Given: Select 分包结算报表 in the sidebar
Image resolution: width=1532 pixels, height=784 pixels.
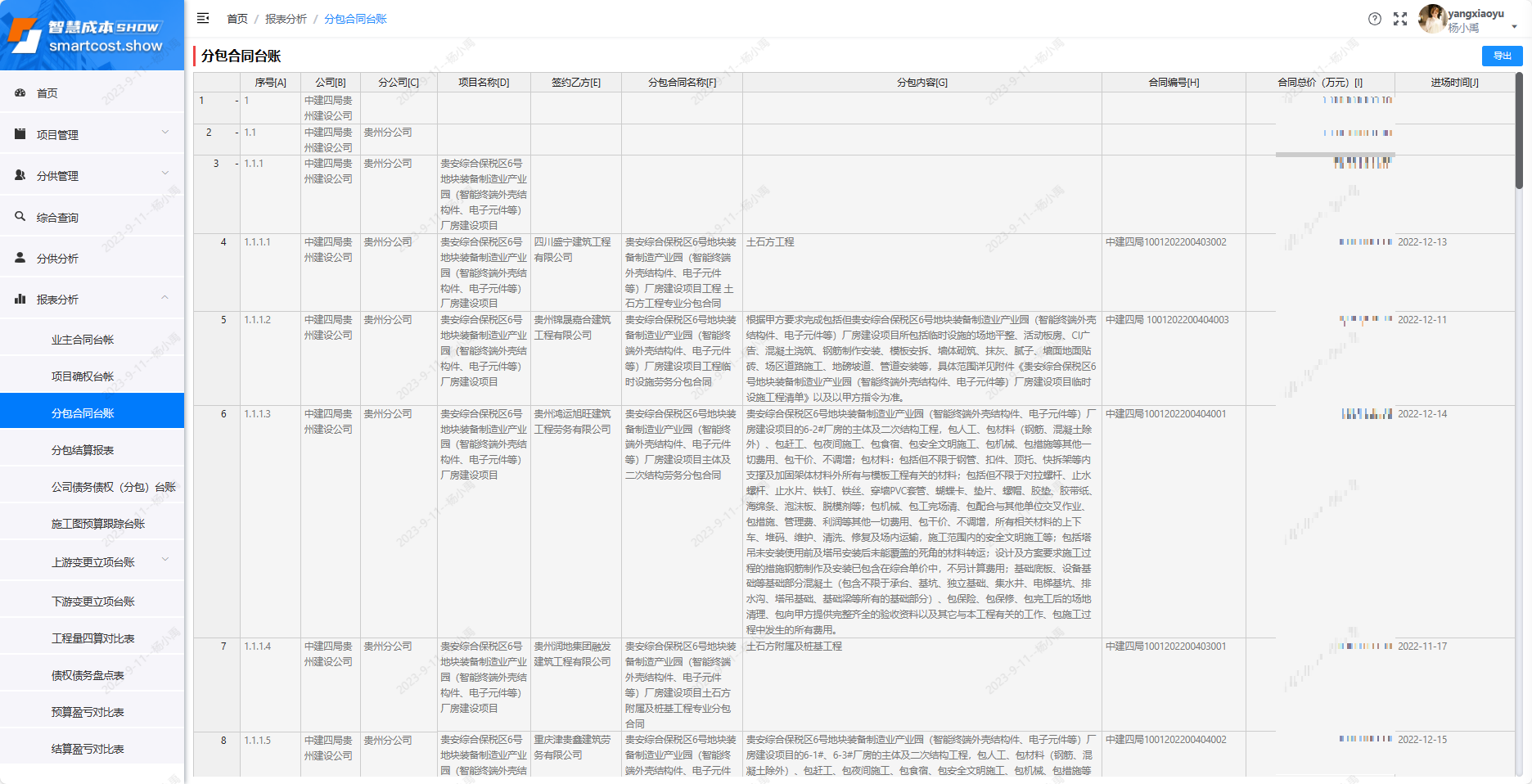Looking at the screenshot, I should 83,450.
